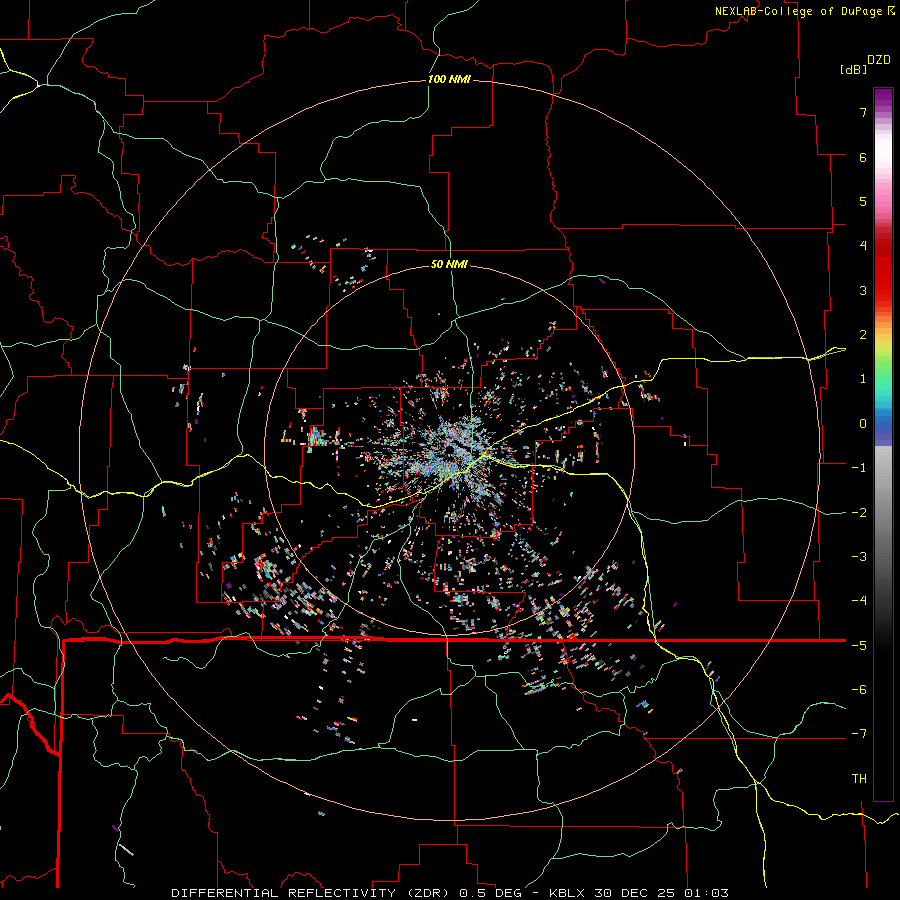Click the blue 0 dB band of colorbar
Viewport: 900px width, 900px height.
pyautogui.click(x=883, y=425)
